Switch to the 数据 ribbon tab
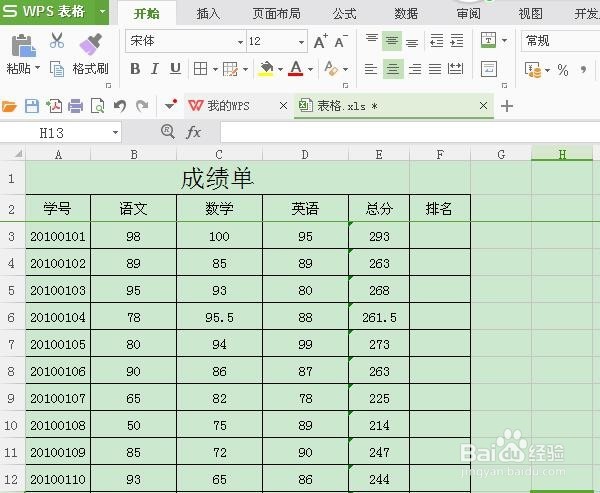Viewport: 600px width, 493px height. tap(406, 14)
